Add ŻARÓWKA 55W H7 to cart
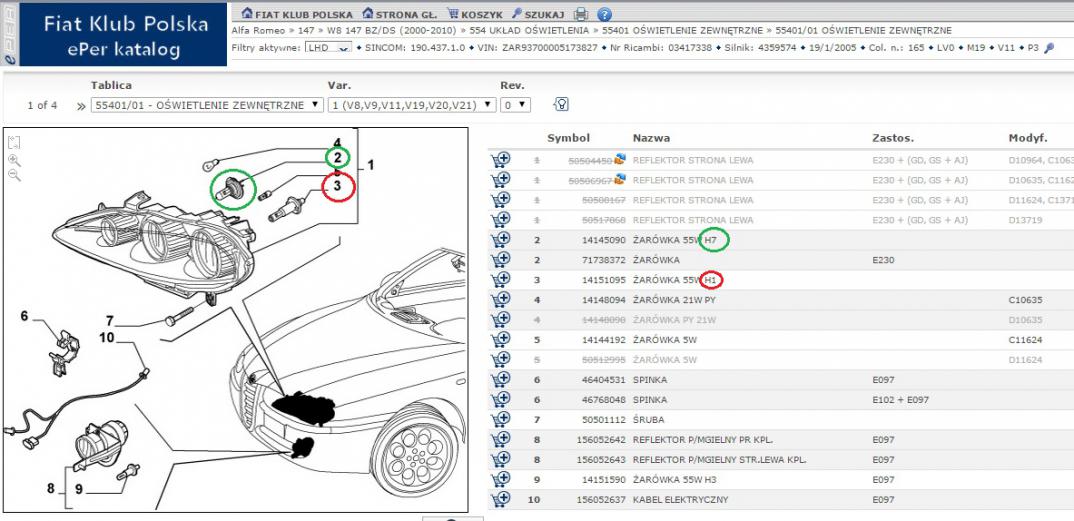The height and width of the screenshot is (521, 1074). (500, 241)
